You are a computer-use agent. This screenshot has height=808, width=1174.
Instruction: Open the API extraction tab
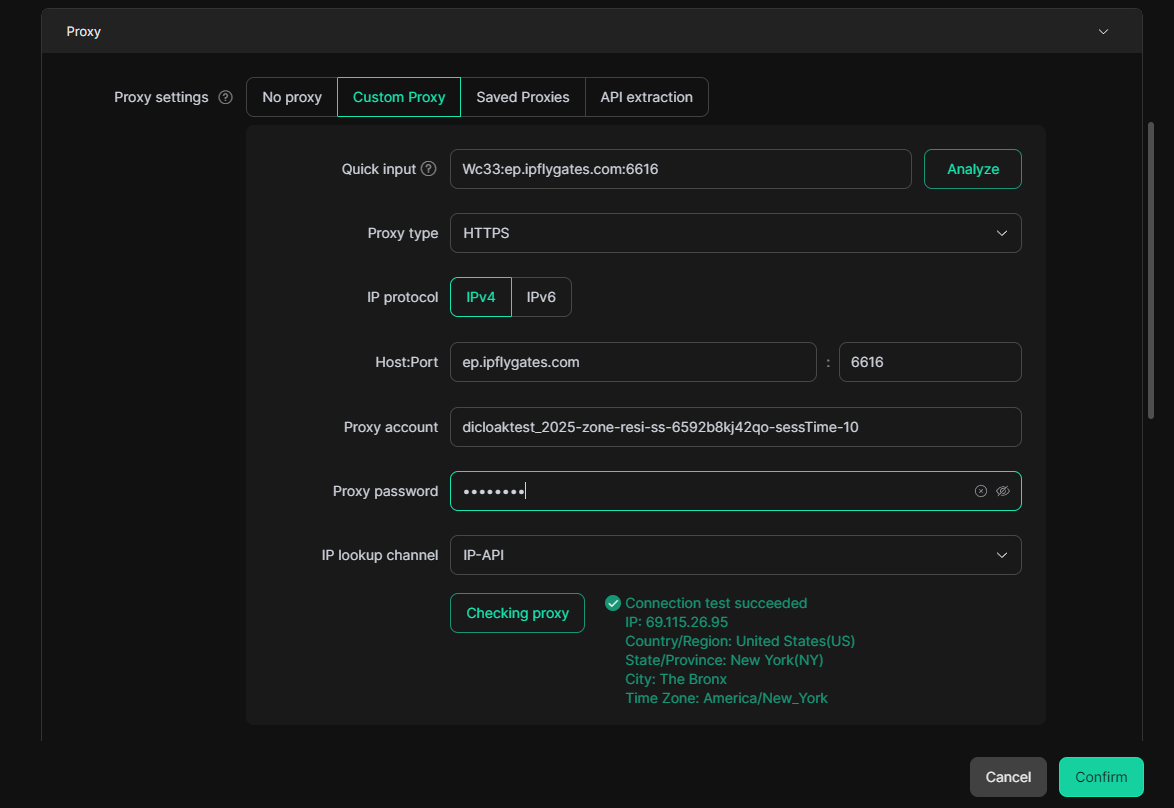coord(646,97)
